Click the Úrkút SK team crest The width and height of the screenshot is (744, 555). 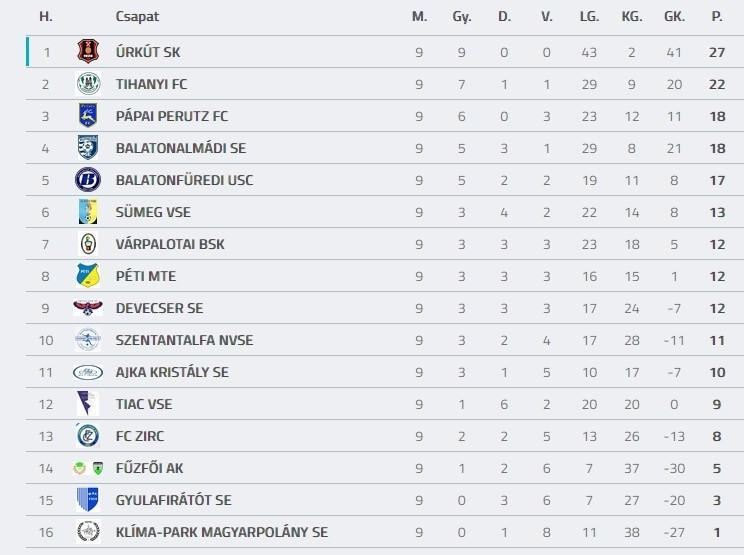(88, 52)
